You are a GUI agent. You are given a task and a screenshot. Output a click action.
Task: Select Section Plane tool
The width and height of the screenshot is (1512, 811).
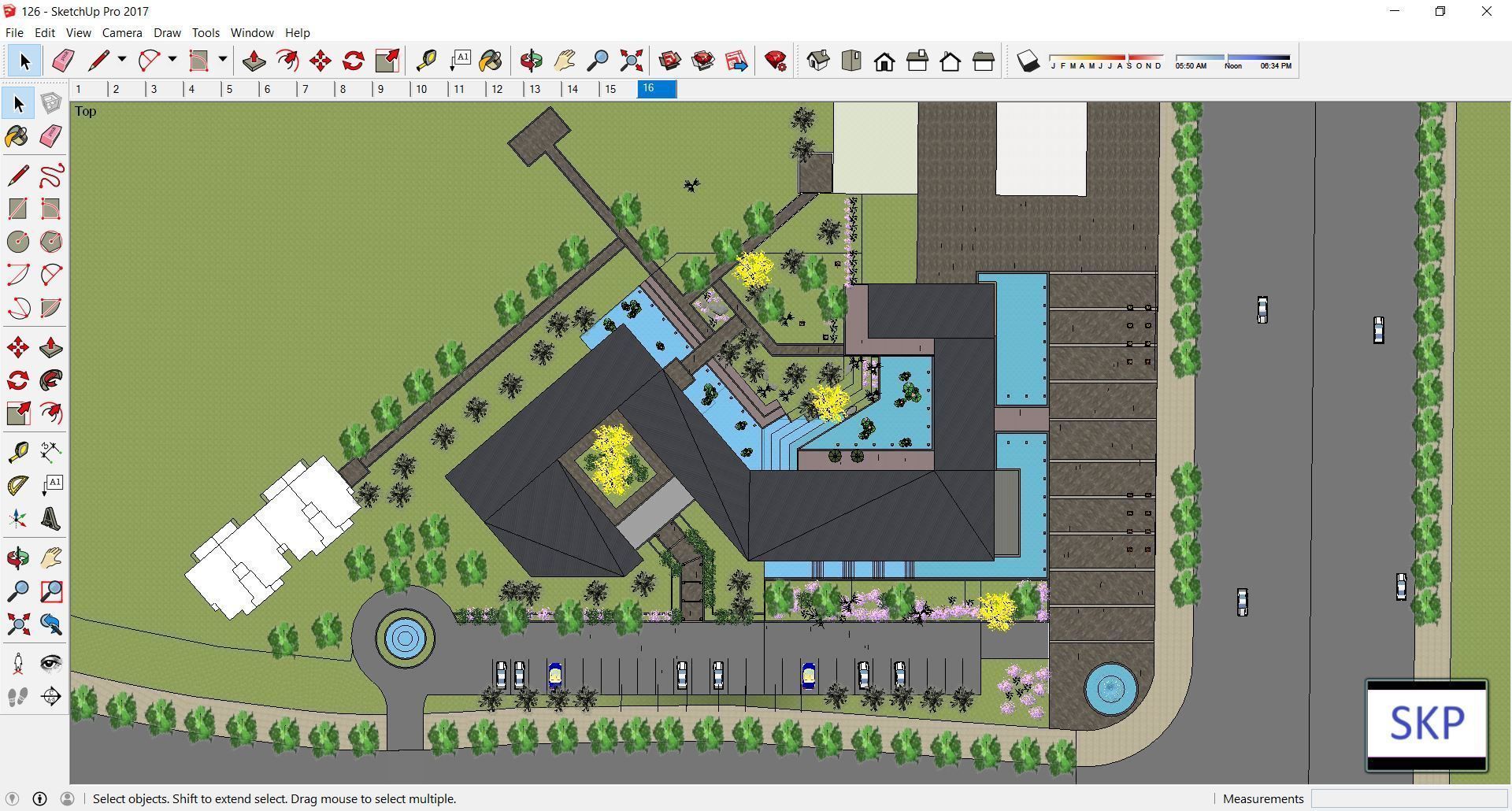[x=51, y=696]
